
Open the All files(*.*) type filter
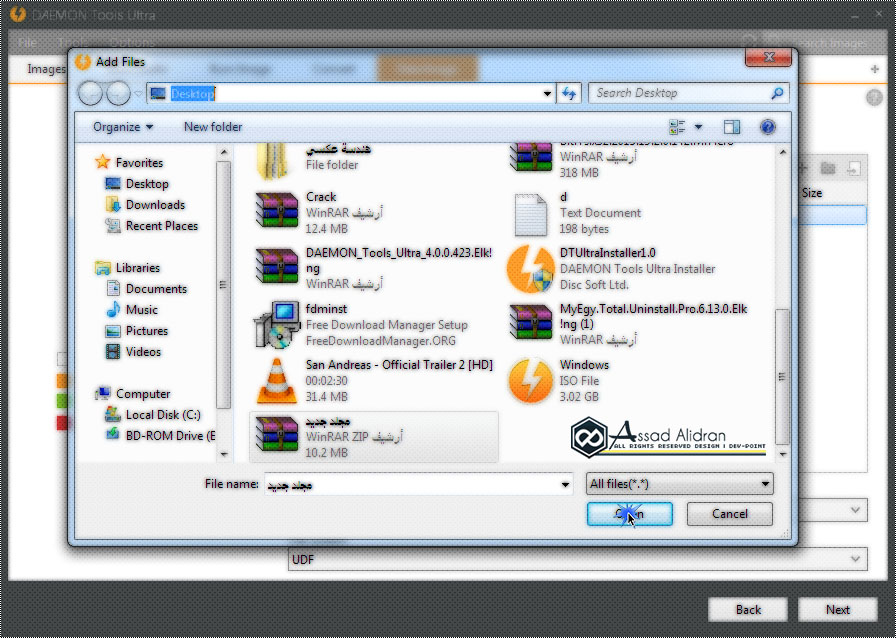tap(679, 484)
